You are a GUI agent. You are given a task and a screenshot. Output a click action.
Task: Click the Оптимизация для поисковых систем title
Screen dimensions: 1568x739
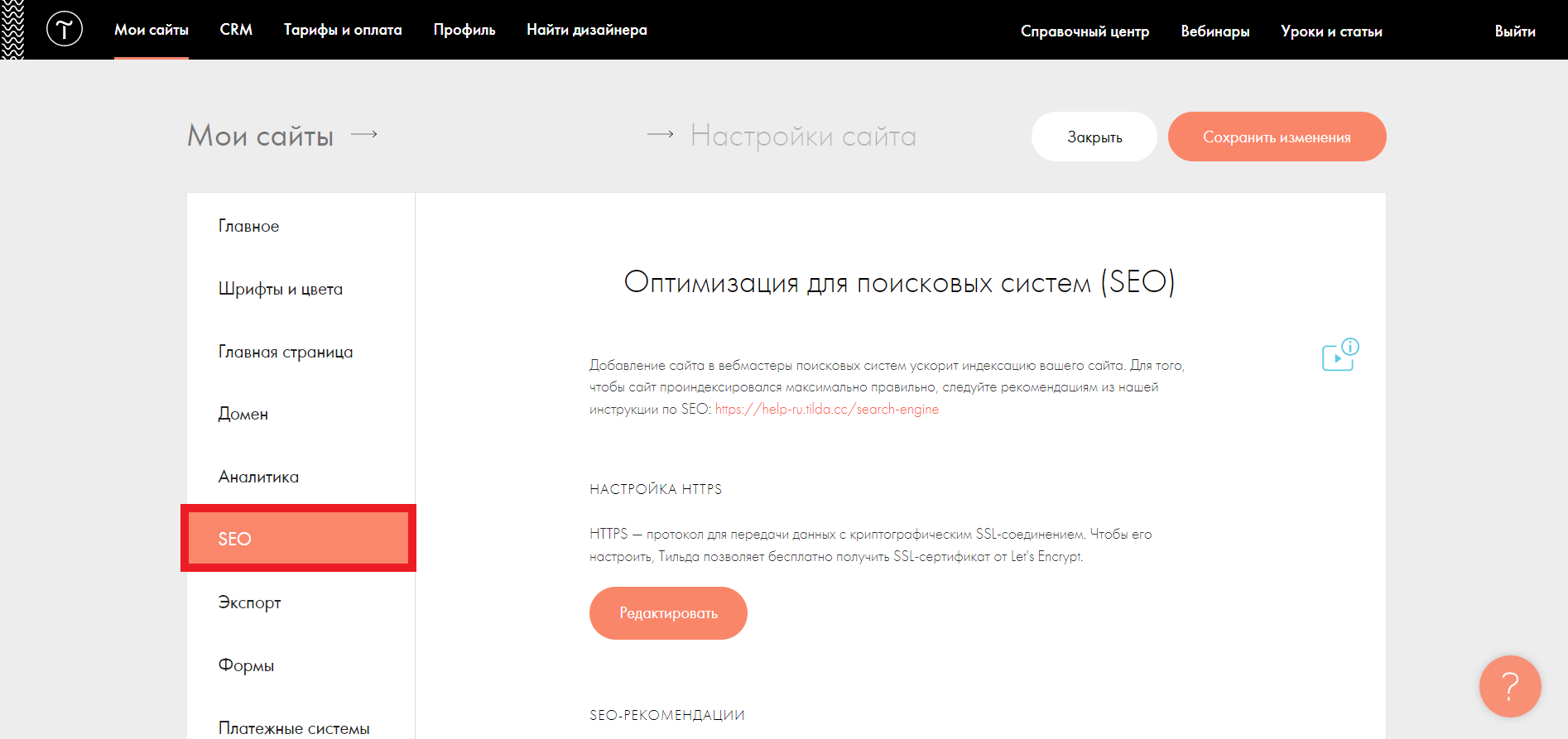[900, 282]
